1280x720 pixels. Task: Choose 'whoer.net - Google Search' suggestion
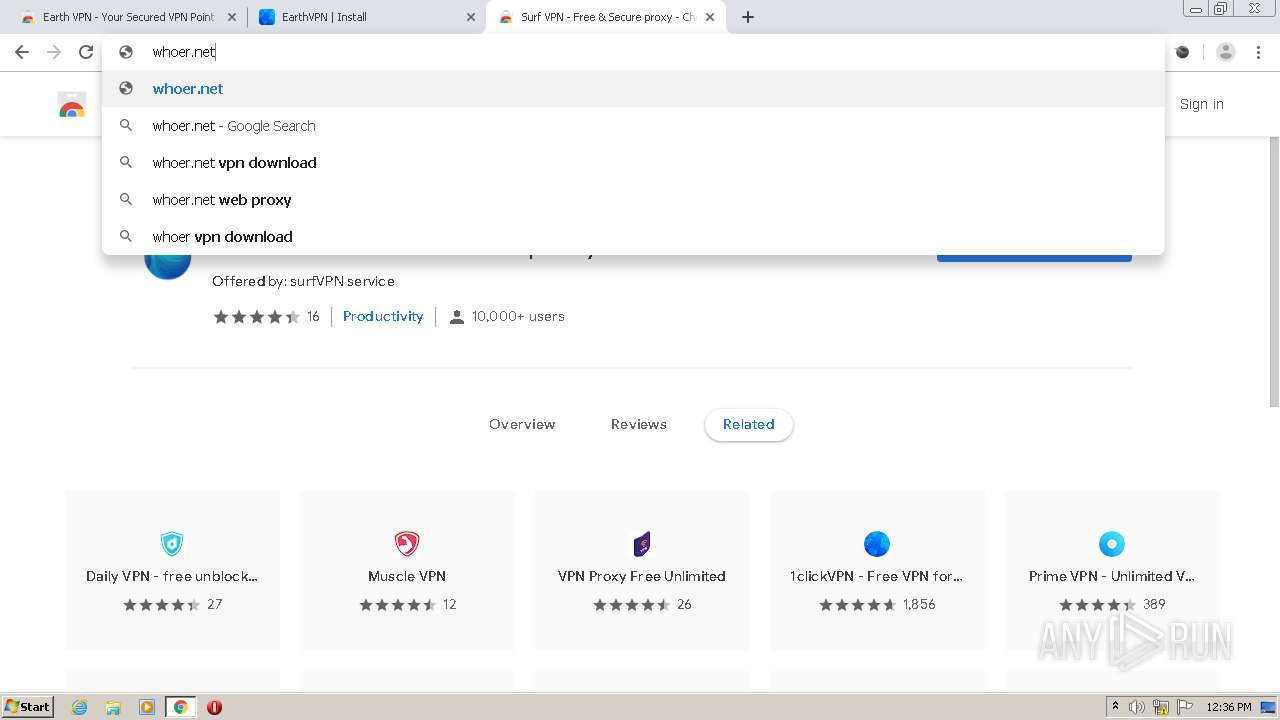[x=633, y=126]
